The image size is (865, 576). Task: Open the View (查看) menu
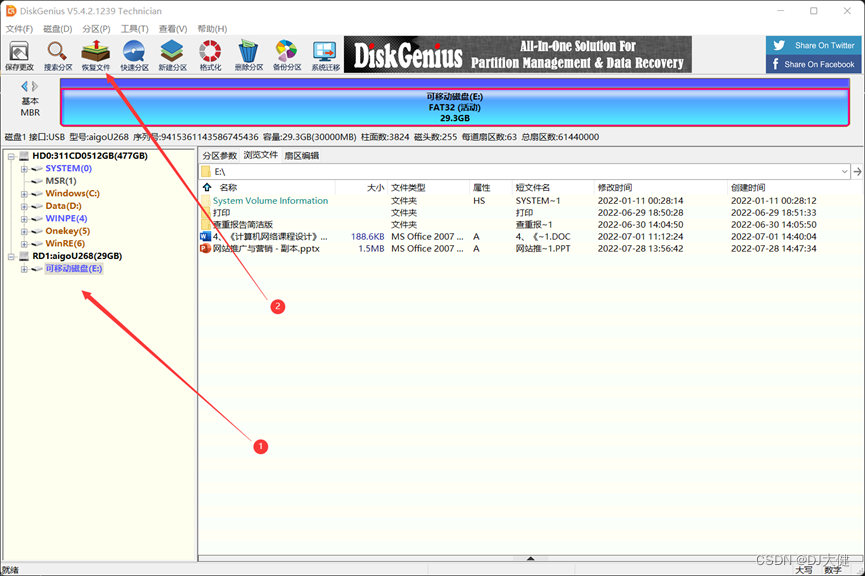[x=173, y=29]
